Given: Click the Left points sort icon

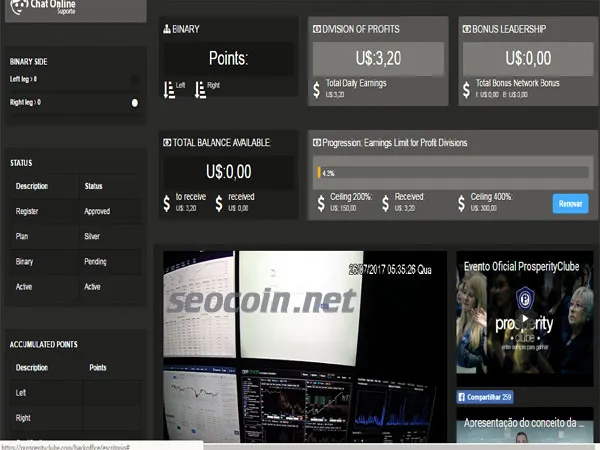Looking at the screenshot, I should point(169,90).
